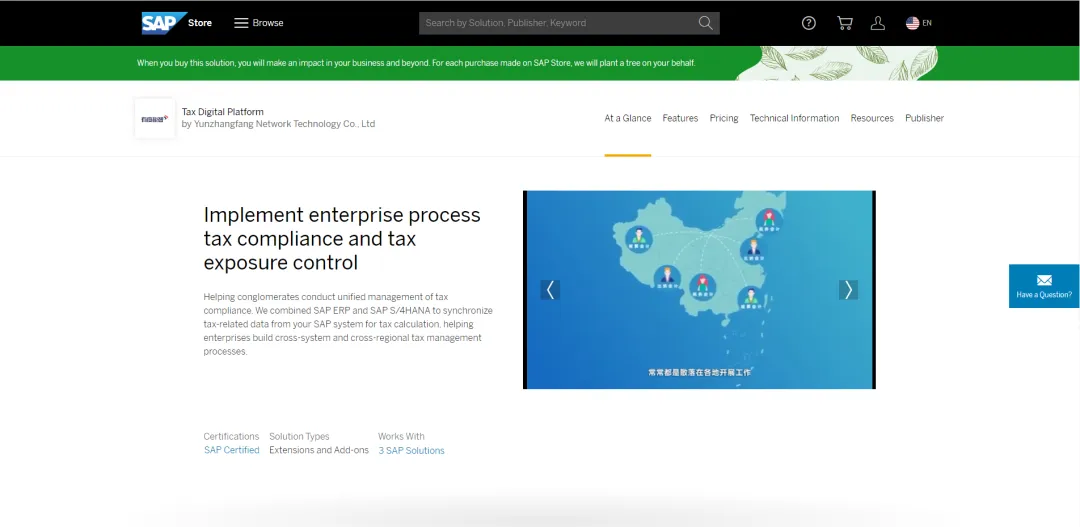1080x527 pixels.
Task: Open the Browse hamburger menu
Action: (x=258, y=23)
